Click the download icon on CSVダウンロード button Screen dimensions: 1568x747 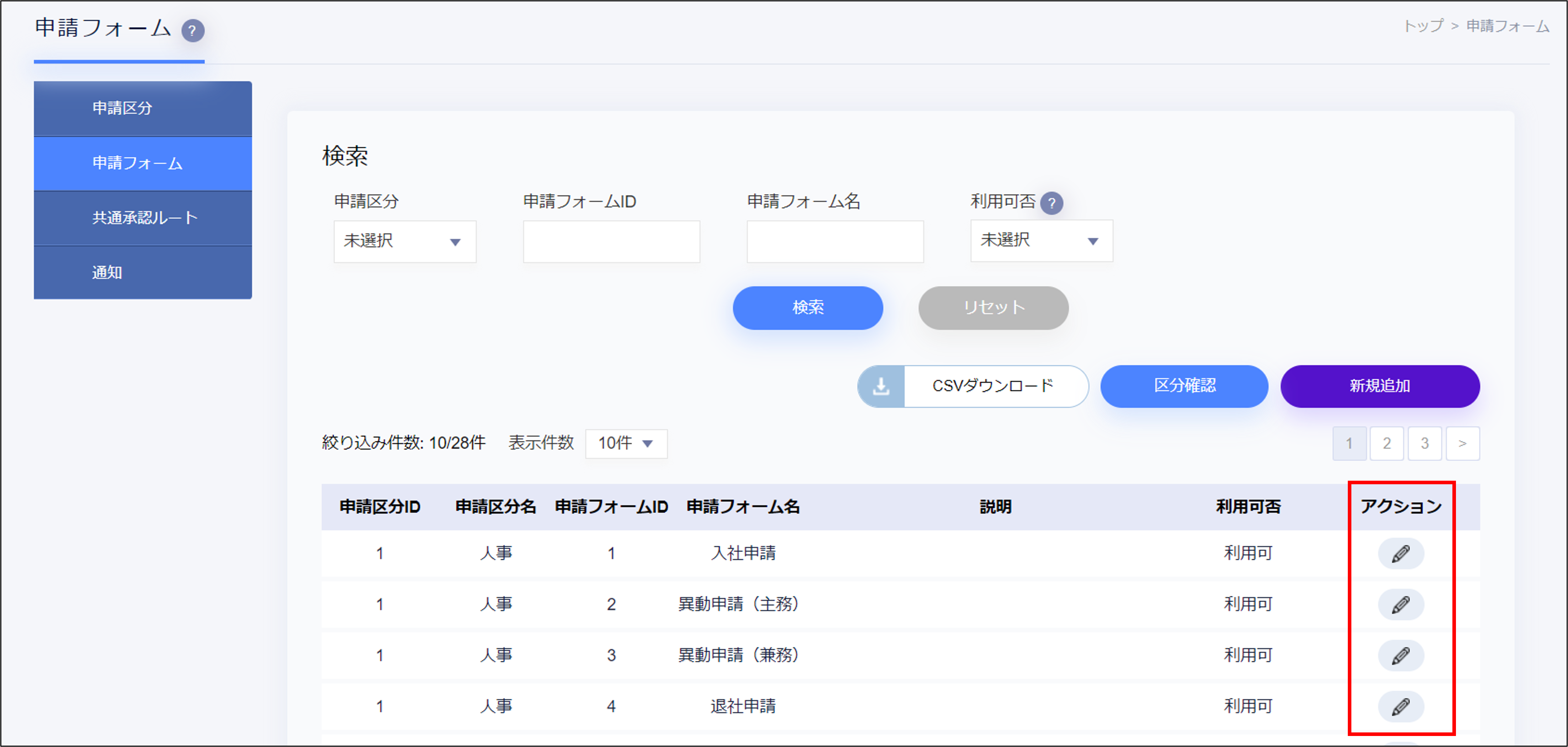click(881, 386)
